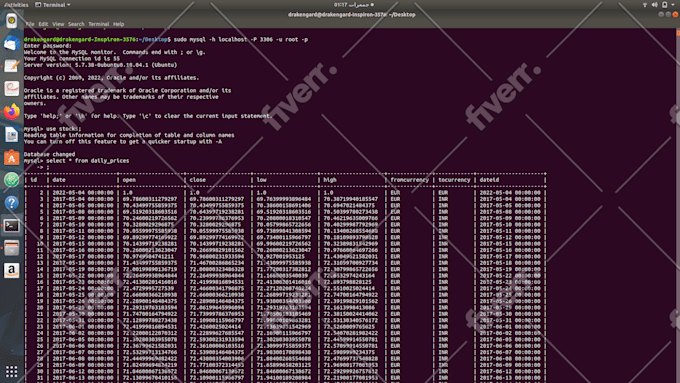
Task: Open the Wi-Fi network indicator
Action: click(x=645, y=5)
